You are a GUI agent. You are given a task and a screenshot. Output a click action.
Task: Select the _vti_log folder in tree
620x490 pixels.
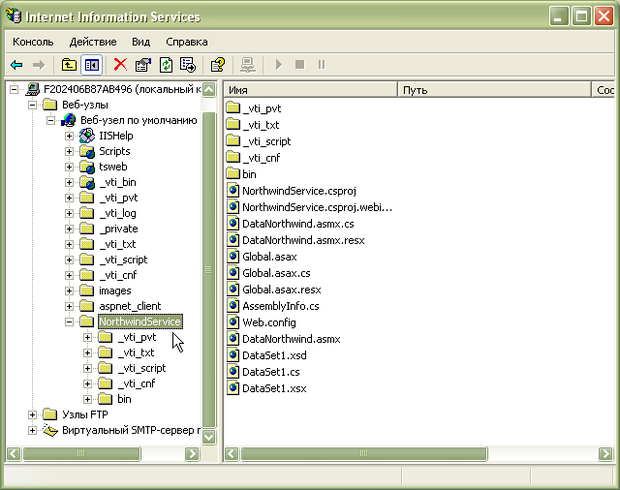pos(118,213)
